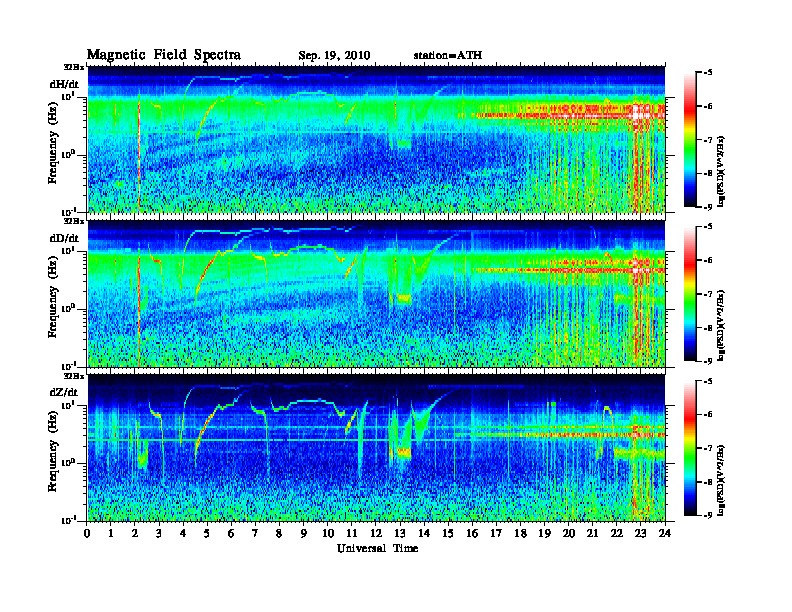Image resolution: width=792 pixels, height=612 pixels.
Task: Click hour "14" on the Universal Time axis
Action: point(424,533)
